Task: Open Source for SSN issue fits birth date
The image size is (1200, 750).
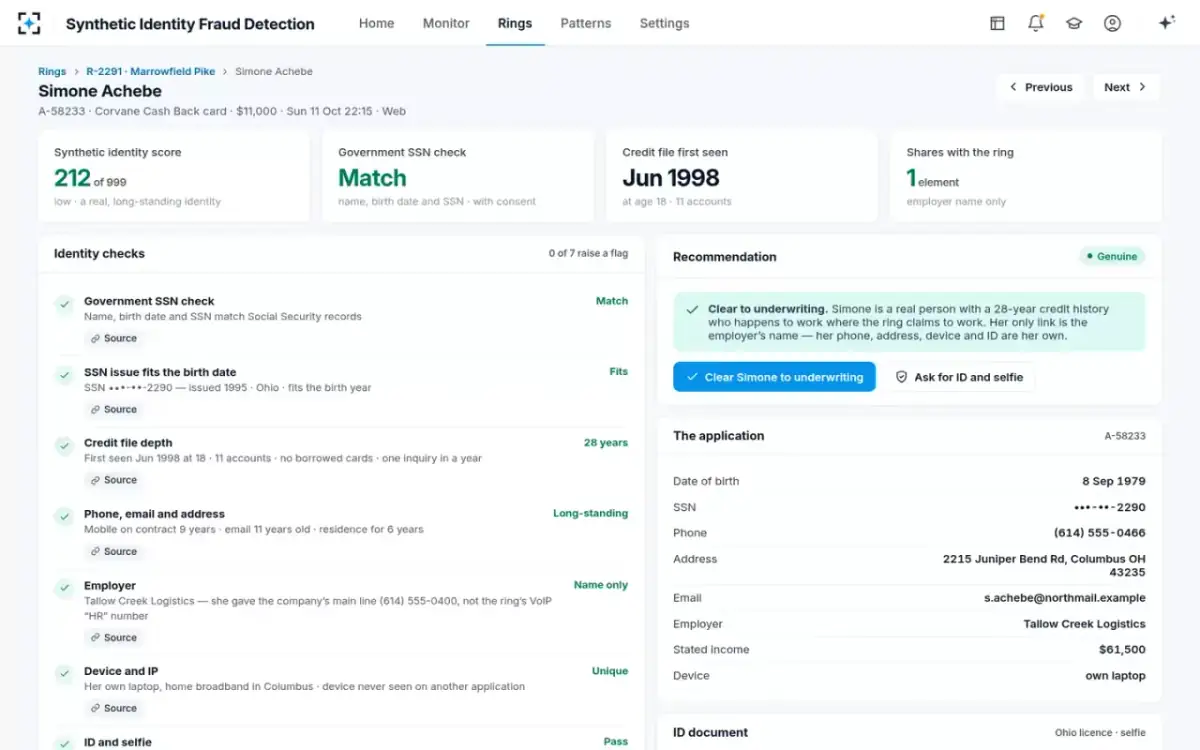Action: pyautogui.click(x=112, y=409)
